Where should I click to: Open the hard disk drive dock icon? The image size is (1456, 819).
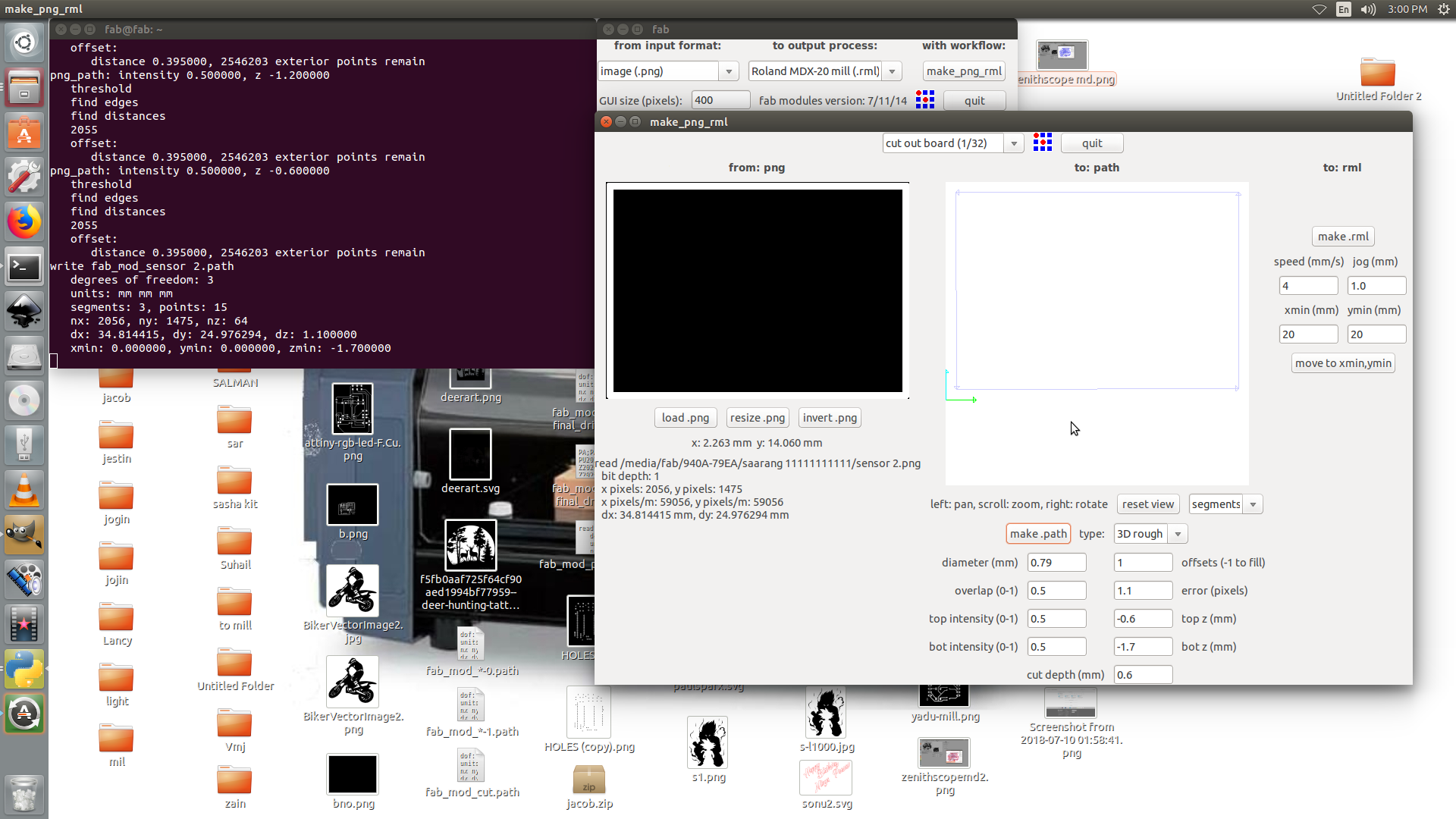[24, 356]
